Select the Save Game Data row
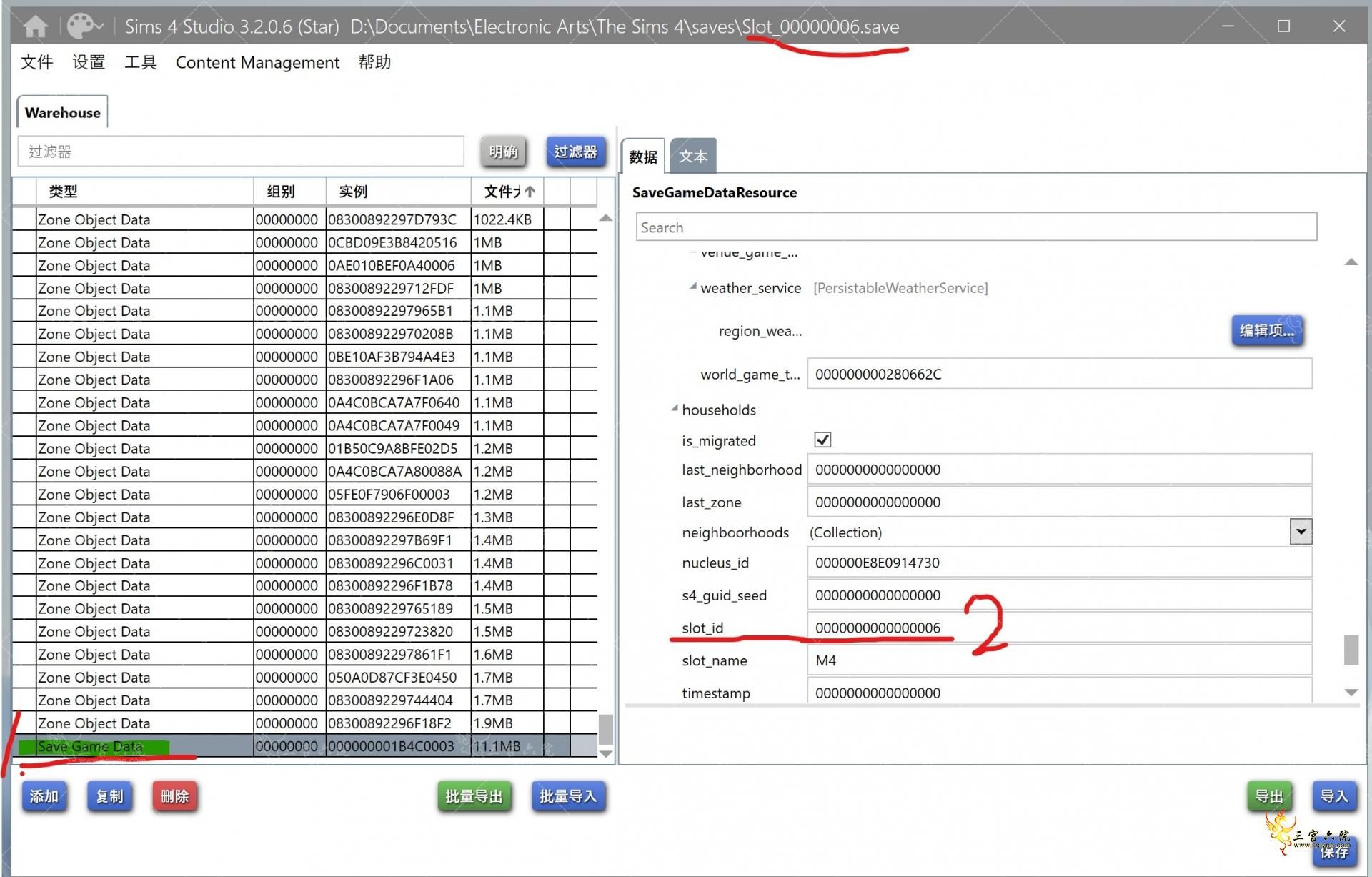Image resolution: width=1372 pixels, height=877 pixels. [305, 746]
